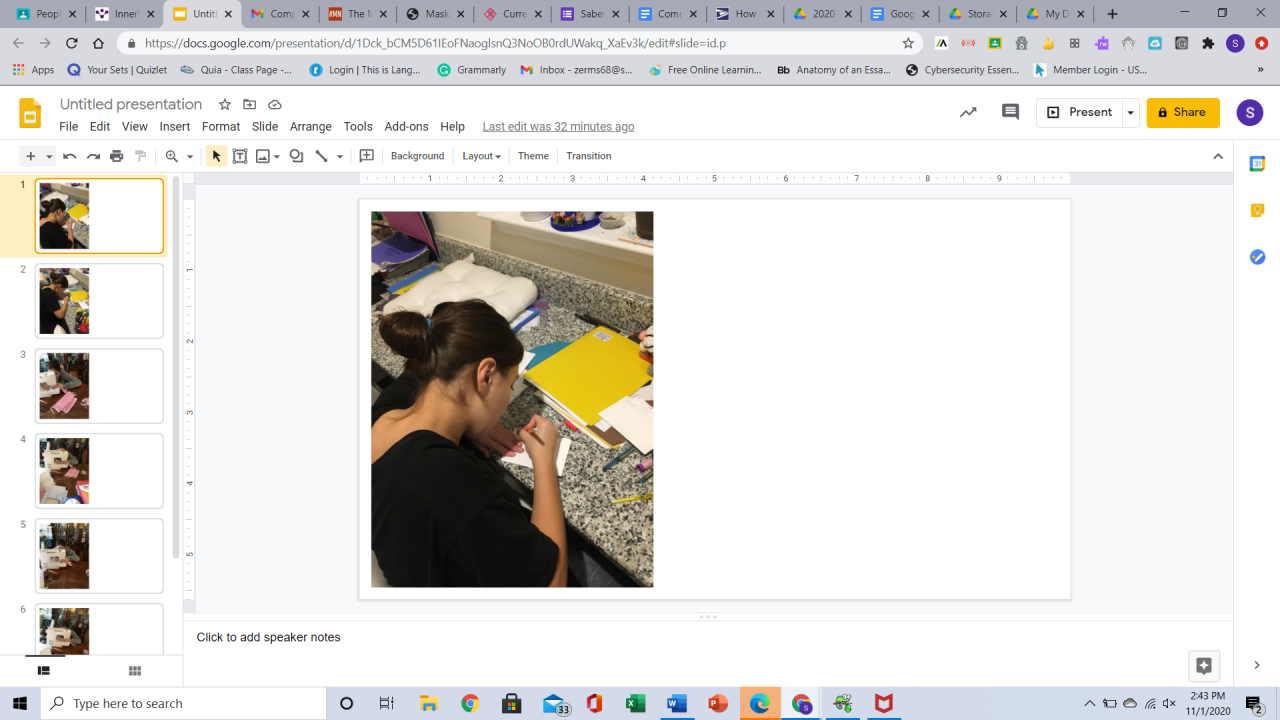
Task: Choose the Select cursor tool
Action: pos(216,156)
